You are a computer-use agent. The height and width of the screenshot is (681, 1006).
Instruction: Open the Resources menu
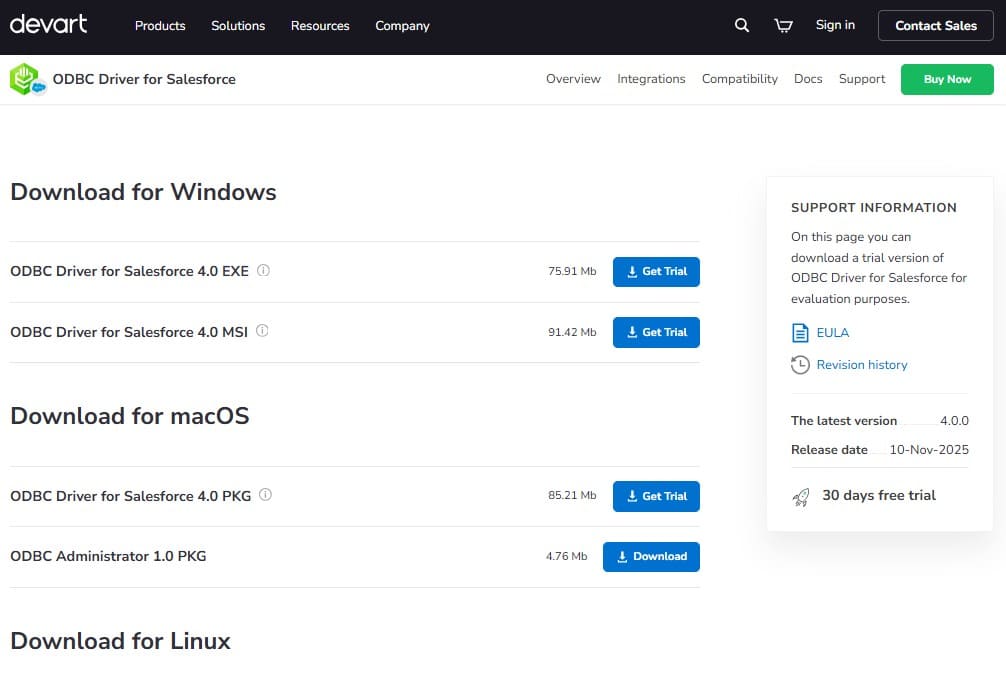pyautogui.click(x=320, y=26)
